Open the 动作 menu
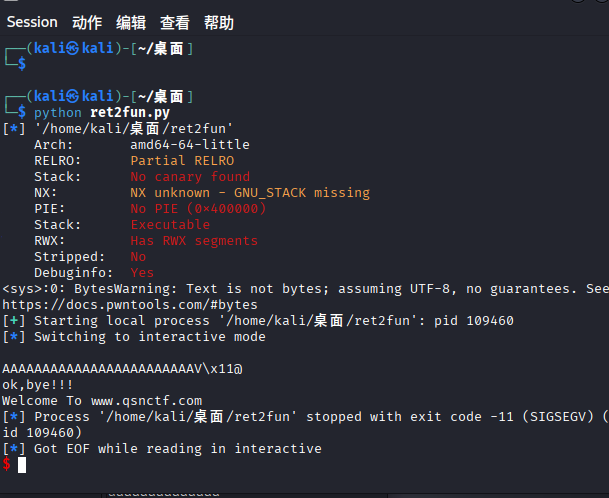Screen dimensions: 609x498 (x=87, y=22)
